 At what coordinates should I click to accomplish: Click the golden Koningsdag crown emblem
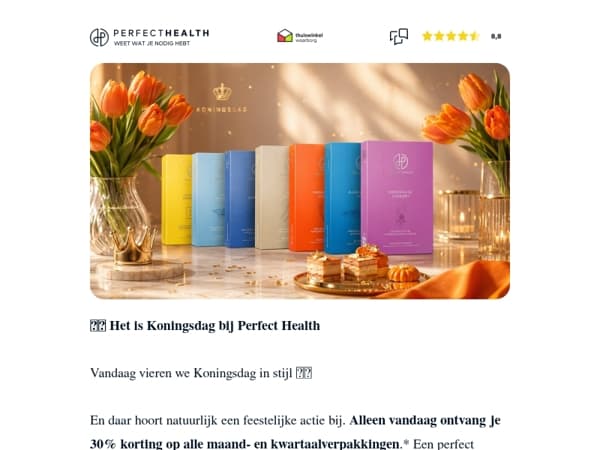(222, 92)
